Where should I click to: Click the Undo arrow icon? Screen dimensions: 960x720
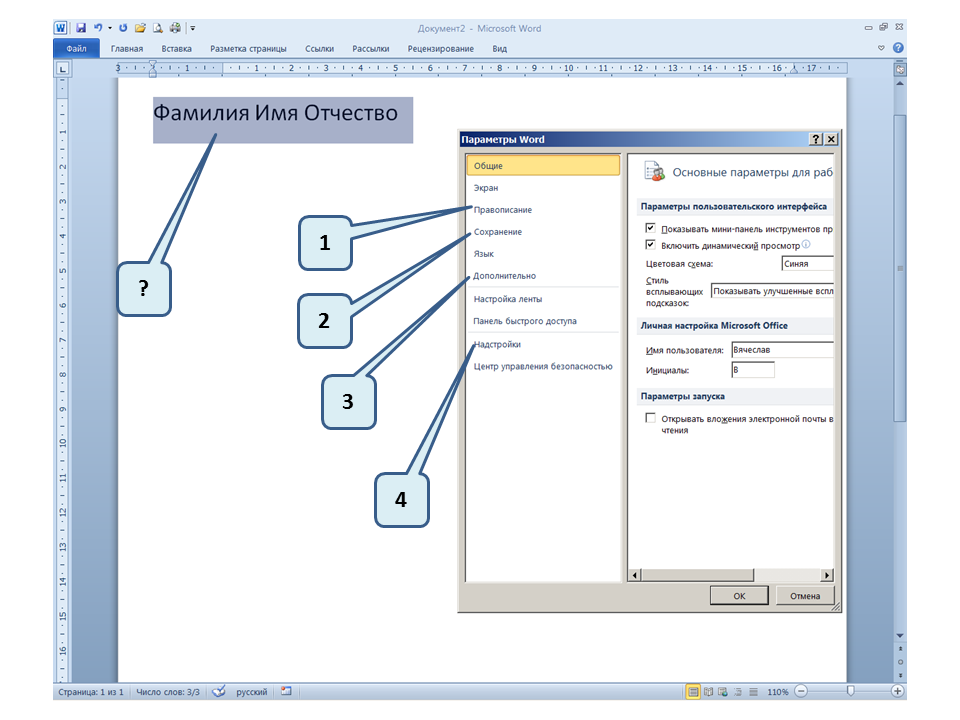97,29
